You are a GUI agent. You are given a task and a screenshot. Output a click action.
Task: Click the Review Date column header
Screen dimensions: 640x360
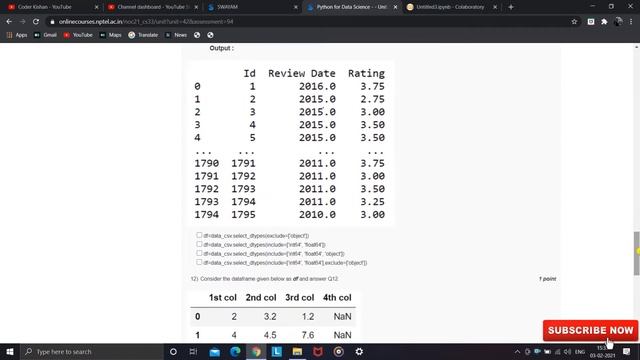[302, 73]
